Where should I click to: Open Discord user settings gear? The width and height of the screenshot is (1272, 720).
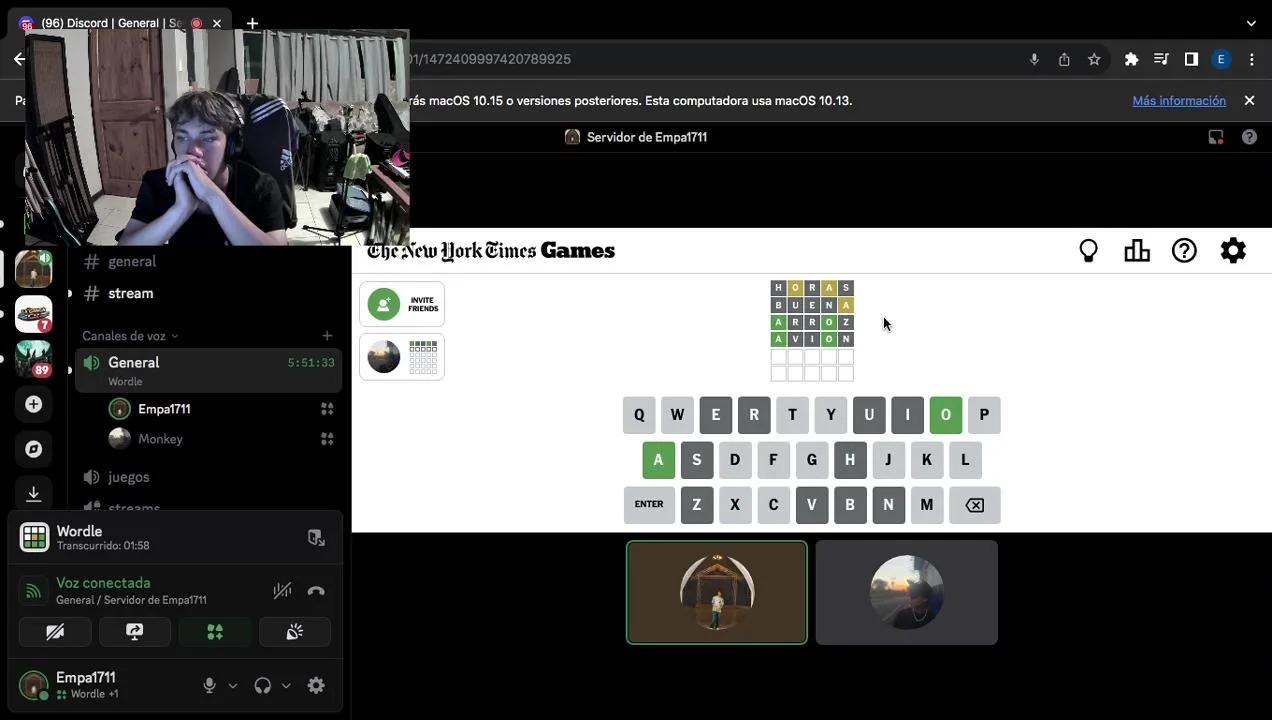pyautogui.click(x=316, y=685)
